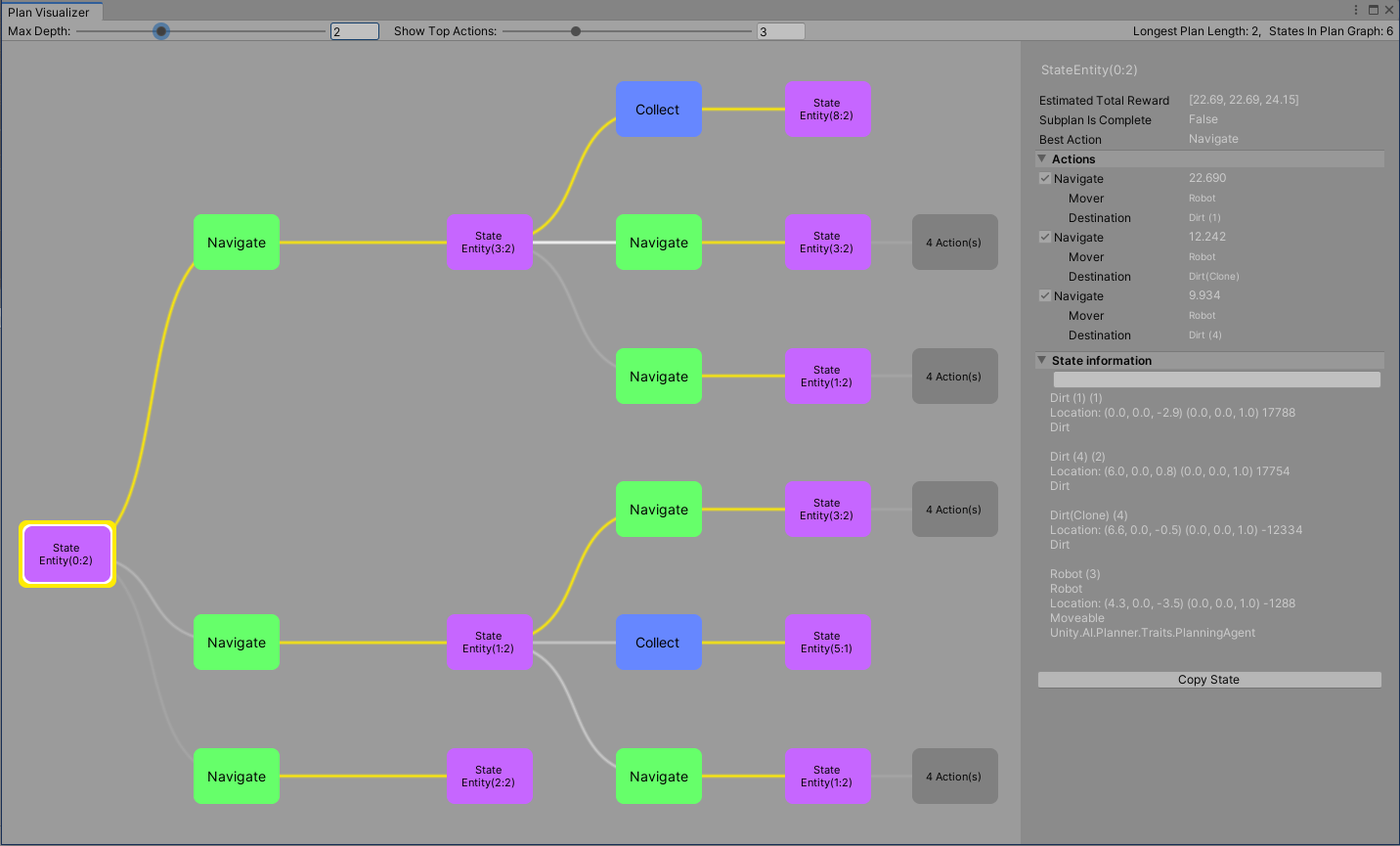Select the State Entity(2:2) node
Viewport: 1400px width, 846px height.
(x=489, y=777)
